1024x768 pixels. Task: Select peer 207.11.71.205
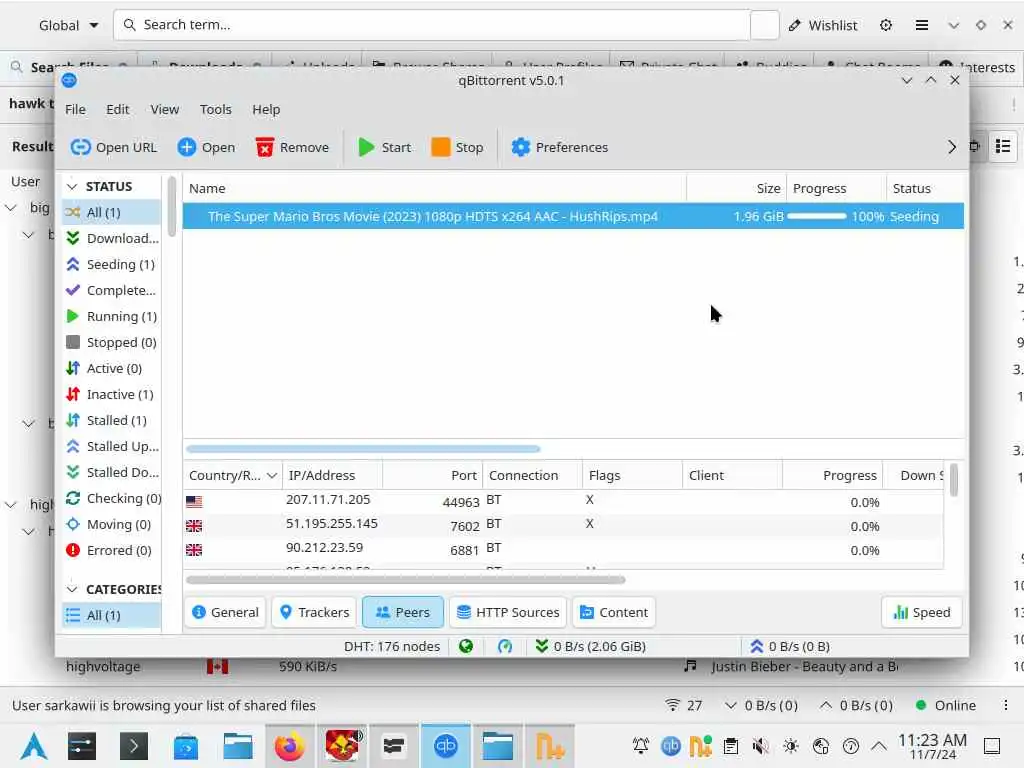[x=564, y=502]
